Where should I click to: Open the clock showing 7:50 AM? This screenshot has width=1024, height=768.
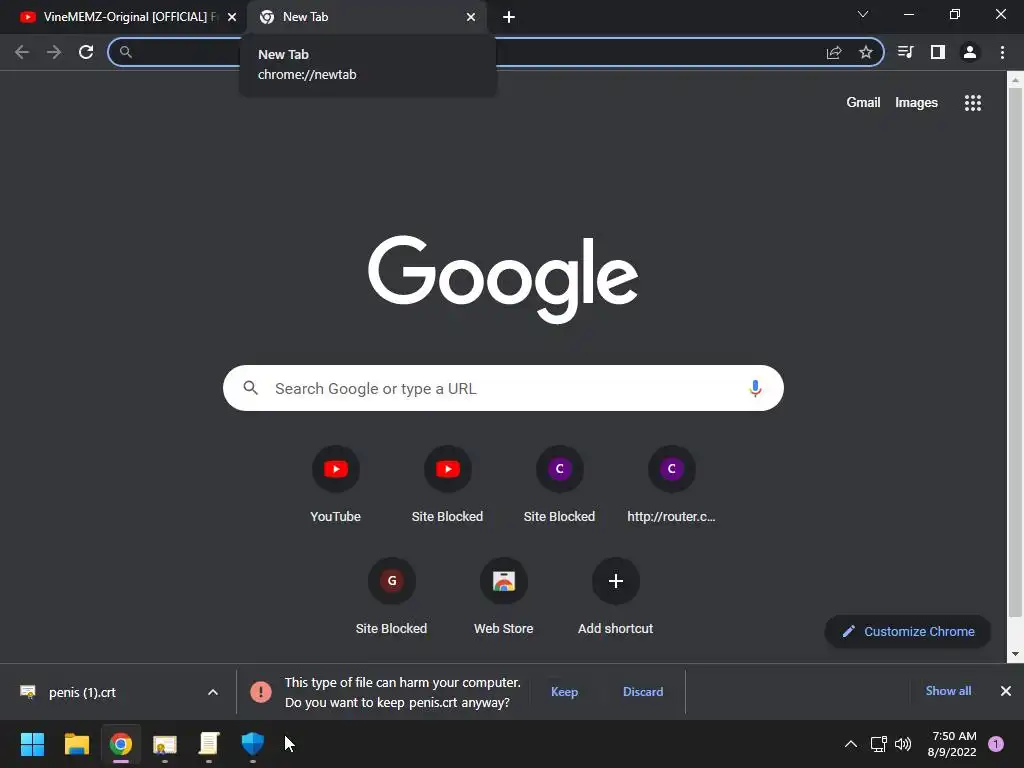pos(952,744)
